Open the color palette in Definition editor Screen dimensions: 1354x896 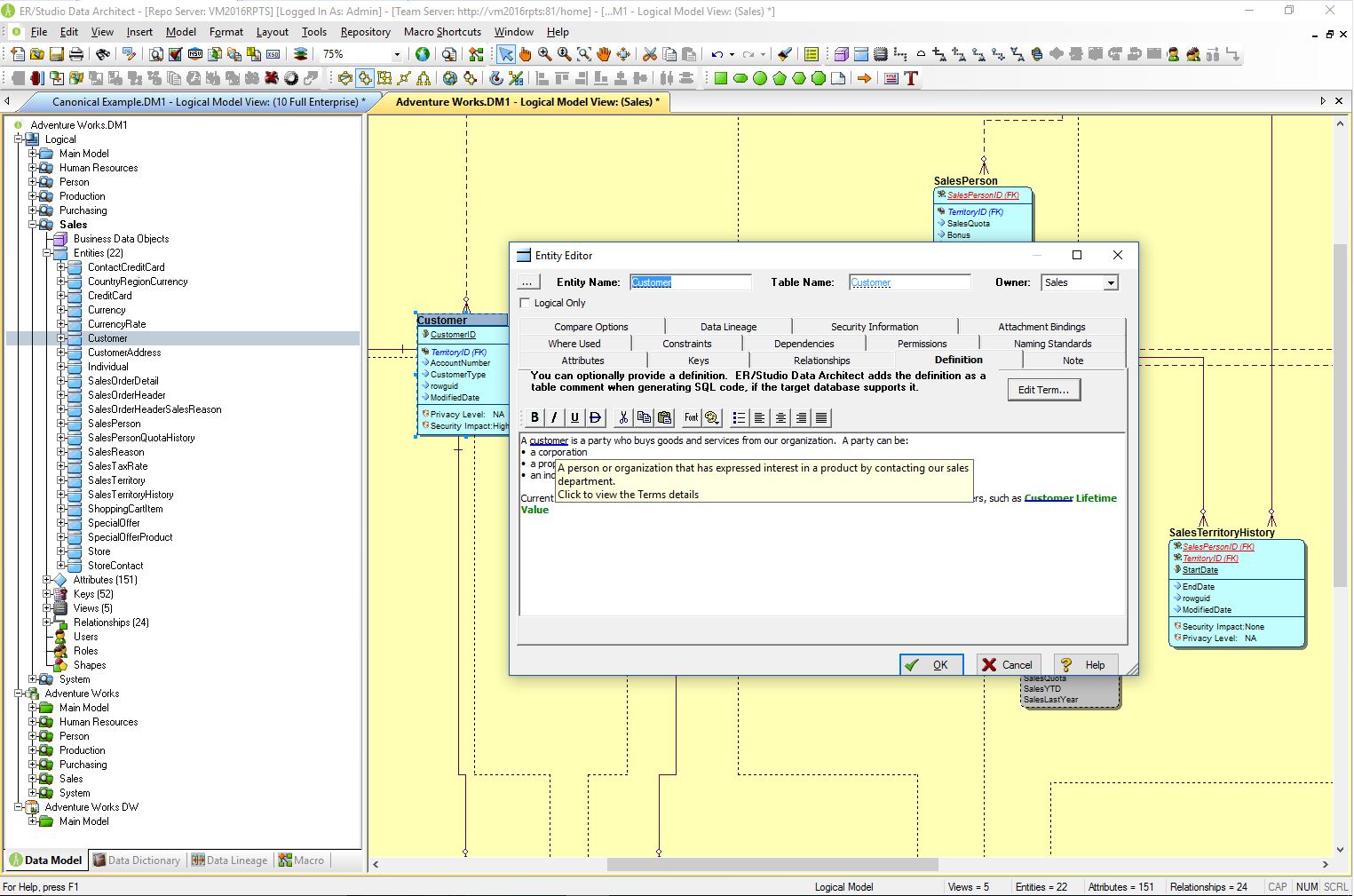711,417
